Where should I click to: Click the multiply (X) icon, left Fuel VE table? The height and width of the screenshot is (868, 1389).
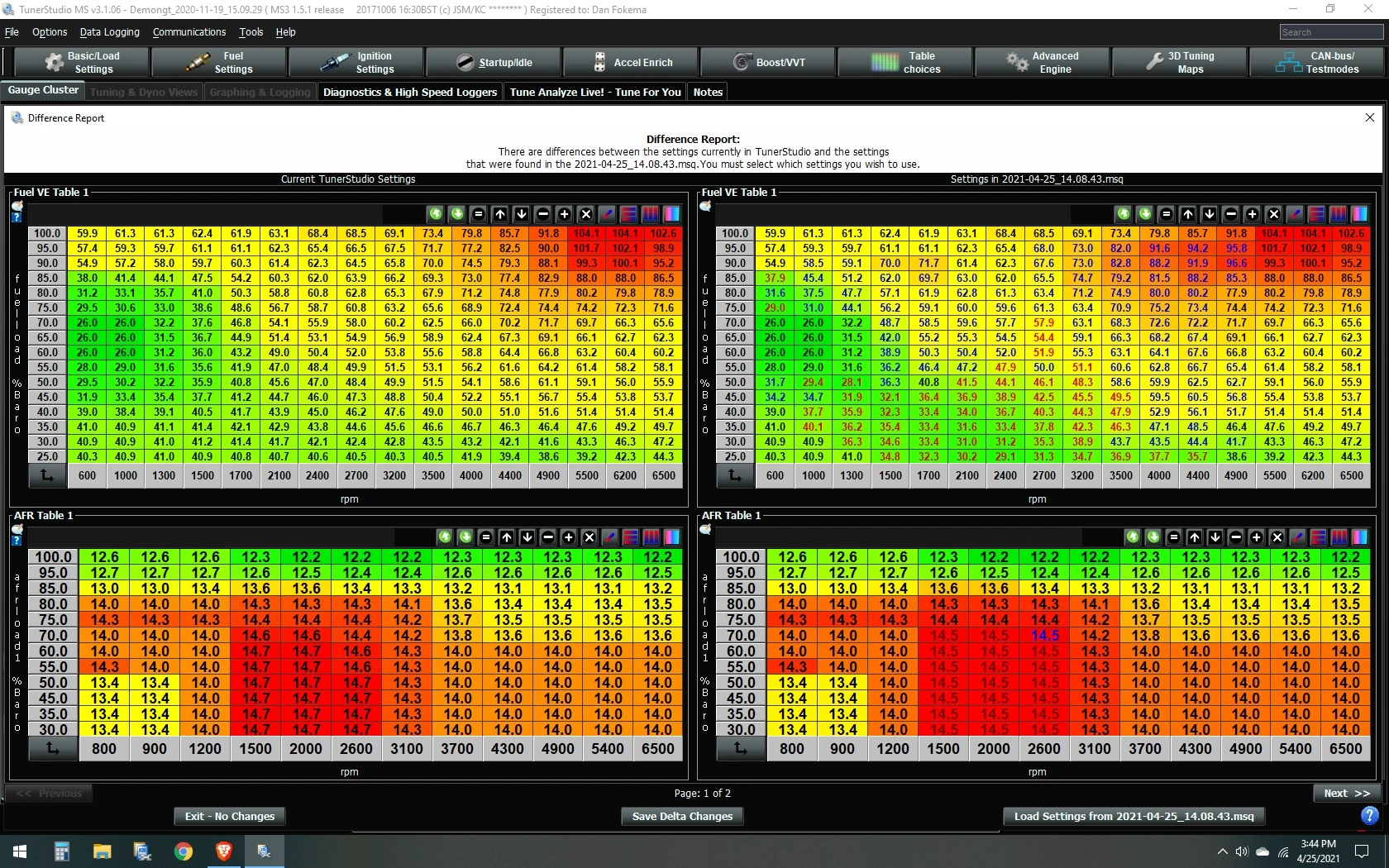[x=586, y=214]
